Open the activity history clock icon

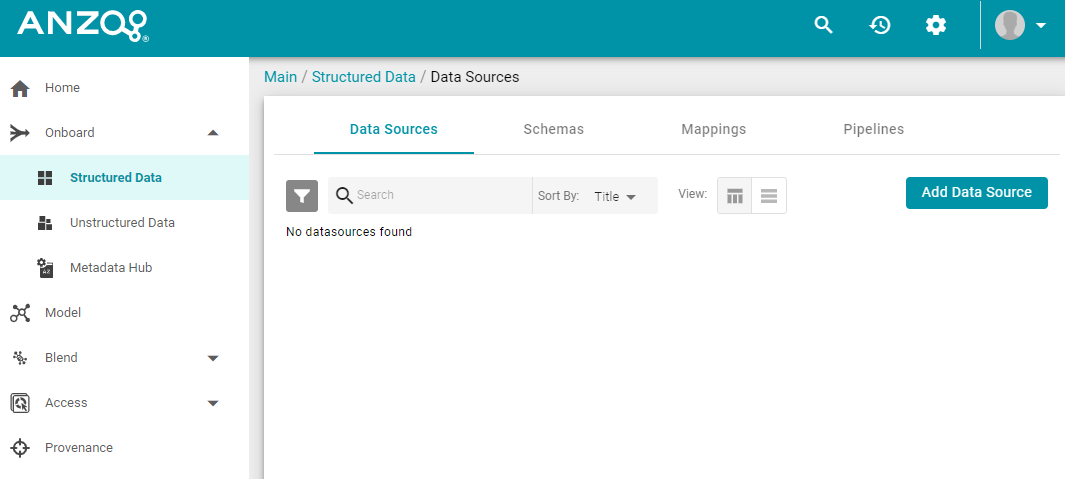880,25
